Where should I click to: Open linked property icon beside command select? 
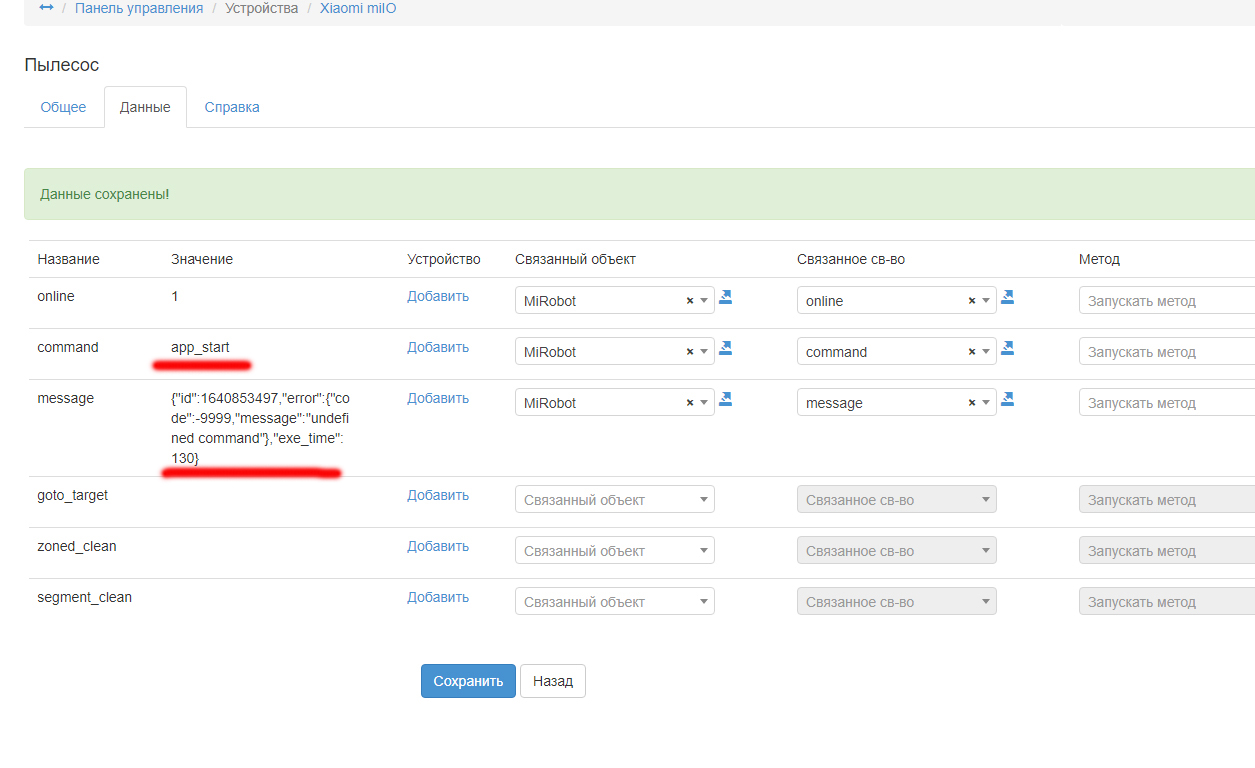tap(1008, 348)
